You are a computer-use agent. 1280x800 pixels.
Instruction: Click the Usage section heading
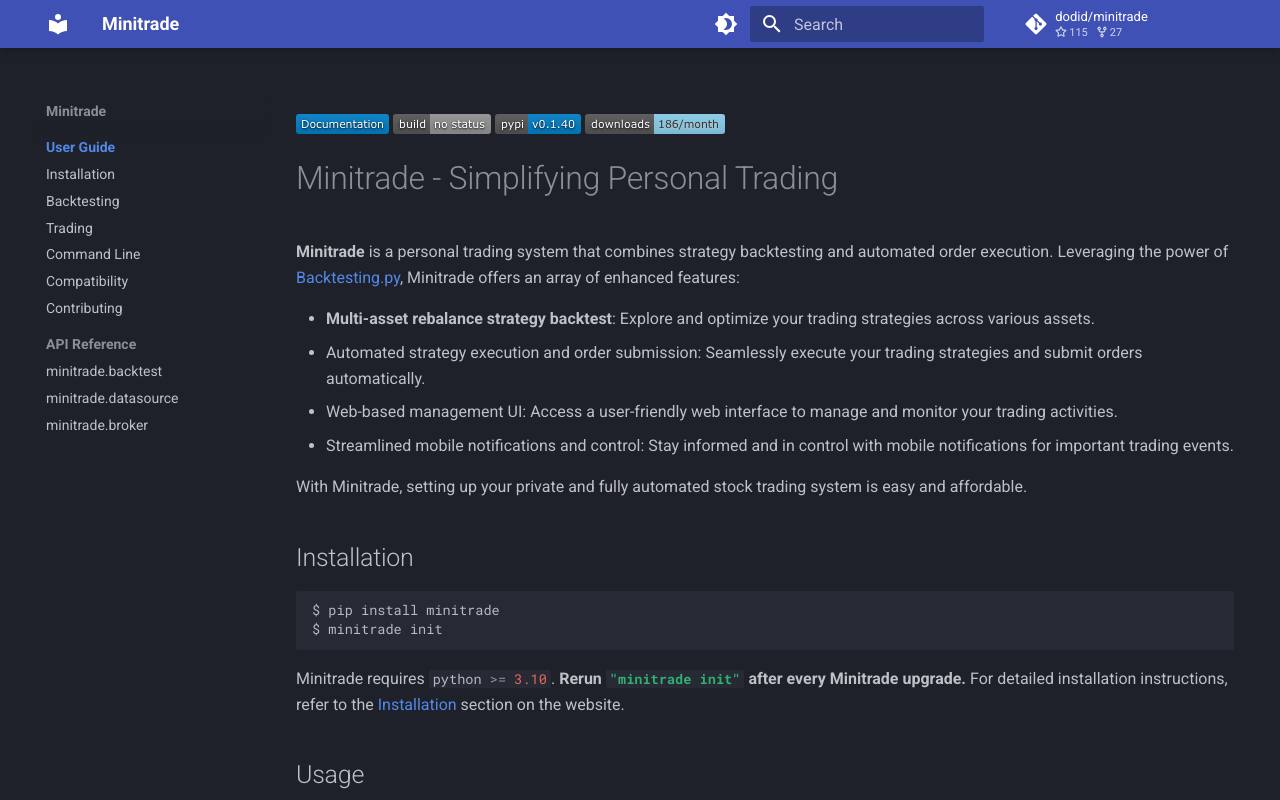330,775
